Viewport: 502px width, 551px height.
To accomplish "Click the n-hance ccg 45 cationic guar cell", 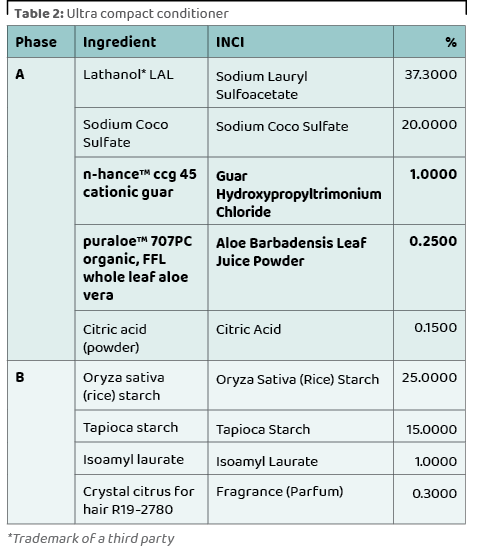I will tap(141, 191).
